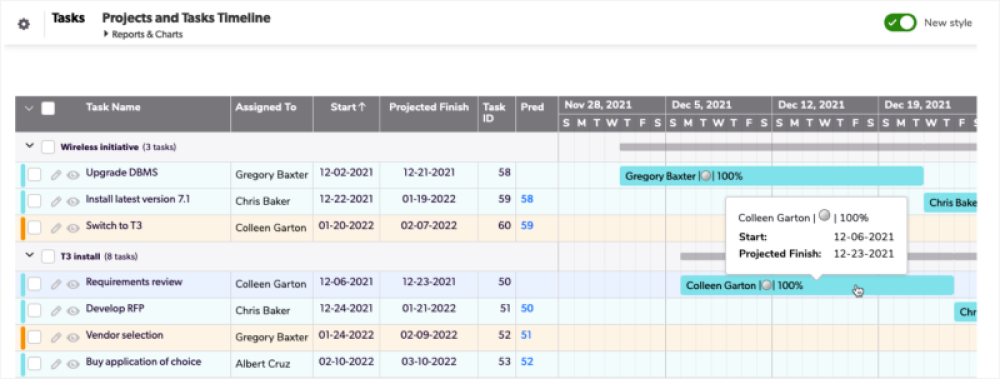The image size is (1000, 379).
Task: Open predecessor link 58
Action: [x=527, y=199]
